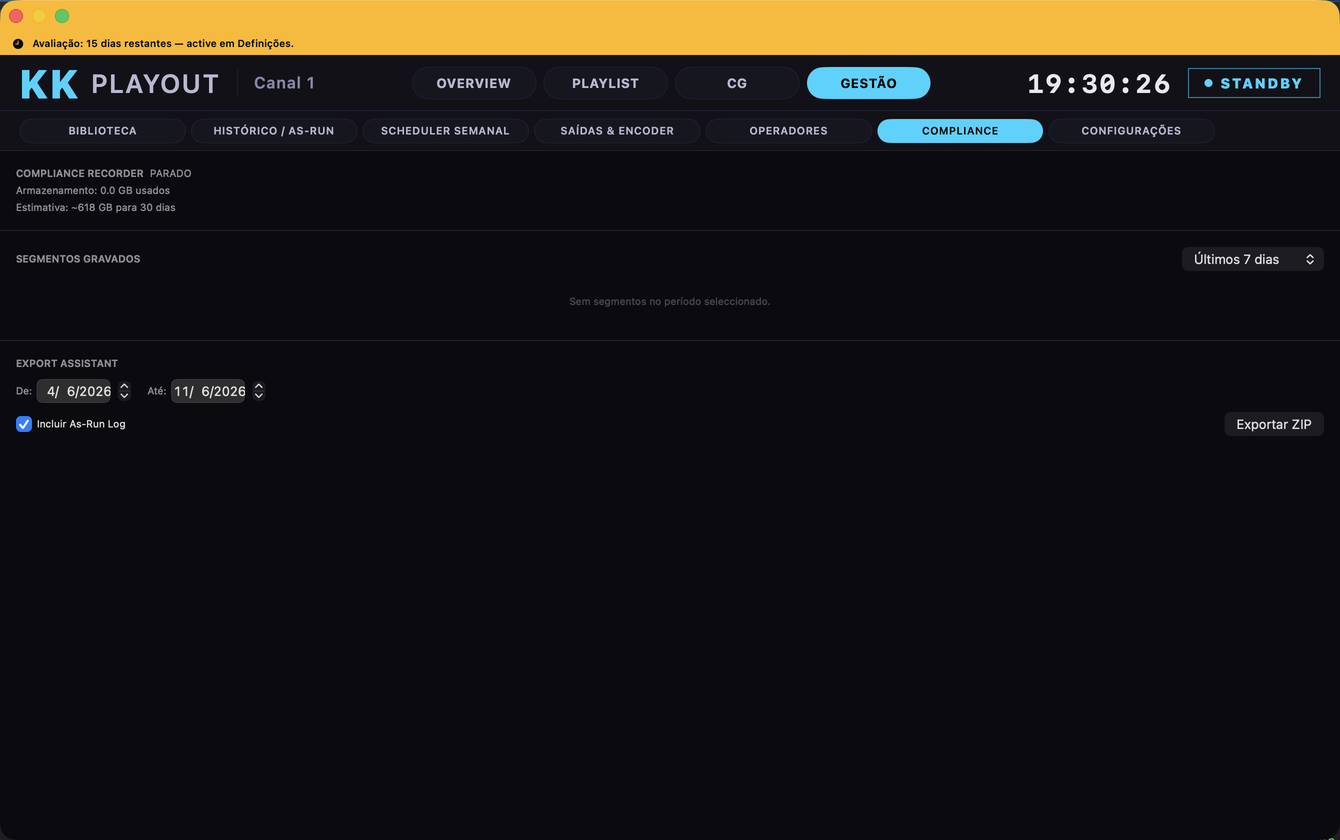1340x840 pixels.
Task: Uncheck Incluir As-Run Log checkbox
Action: point(24,424)
